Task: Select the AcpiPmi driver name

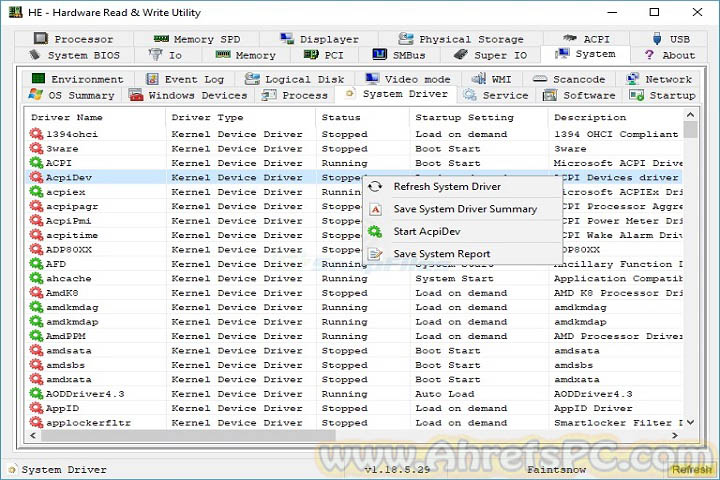Action: tap(68, 221)
